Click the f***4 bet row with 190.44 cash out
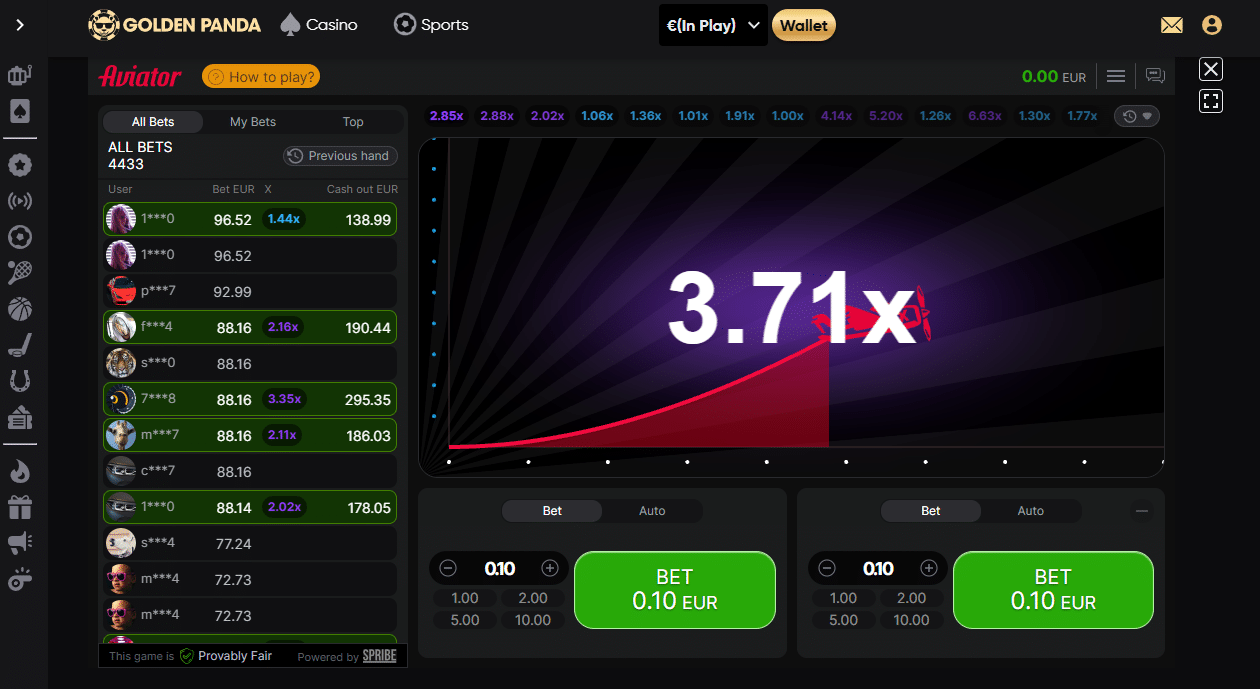 [x=250, y=327]
